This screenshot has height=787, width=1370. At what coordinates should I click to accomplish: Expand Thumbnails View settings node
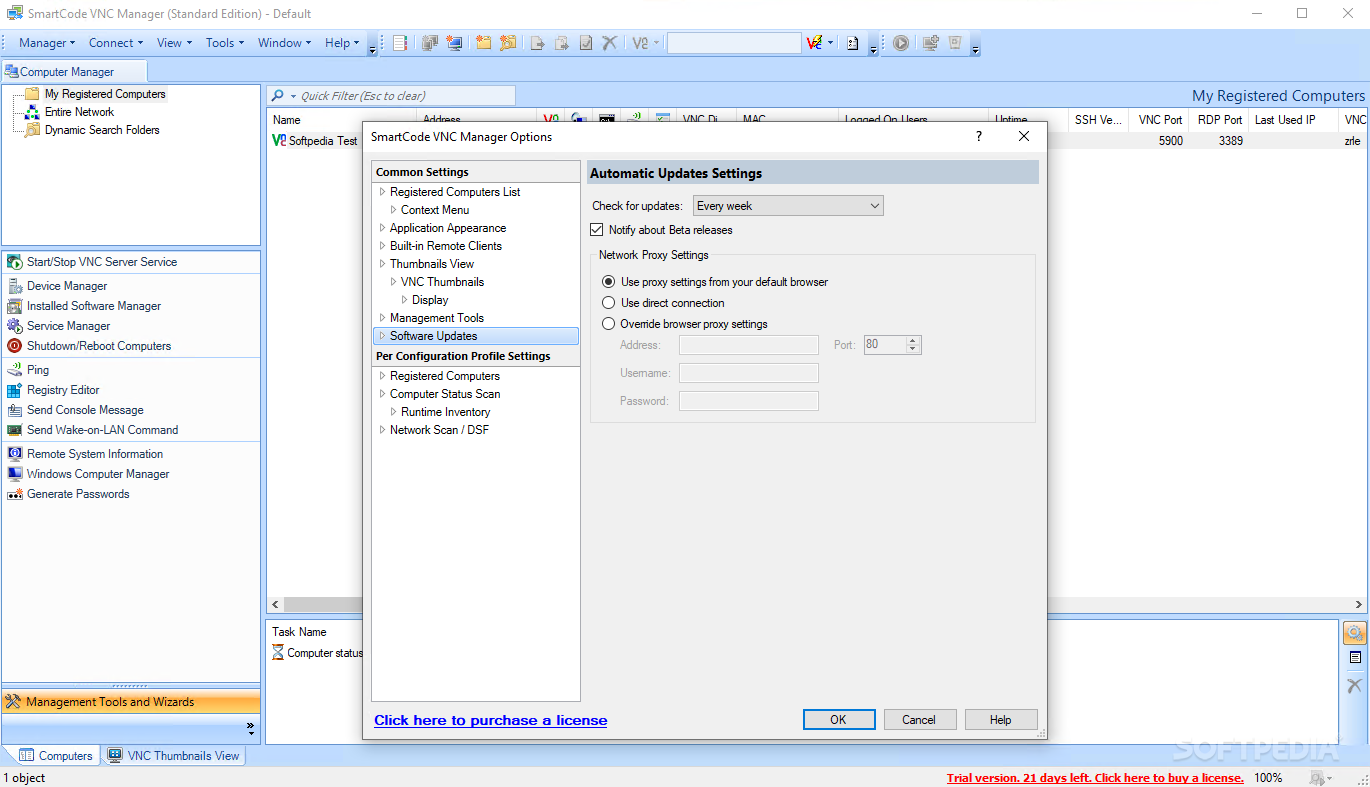(382, 264)
